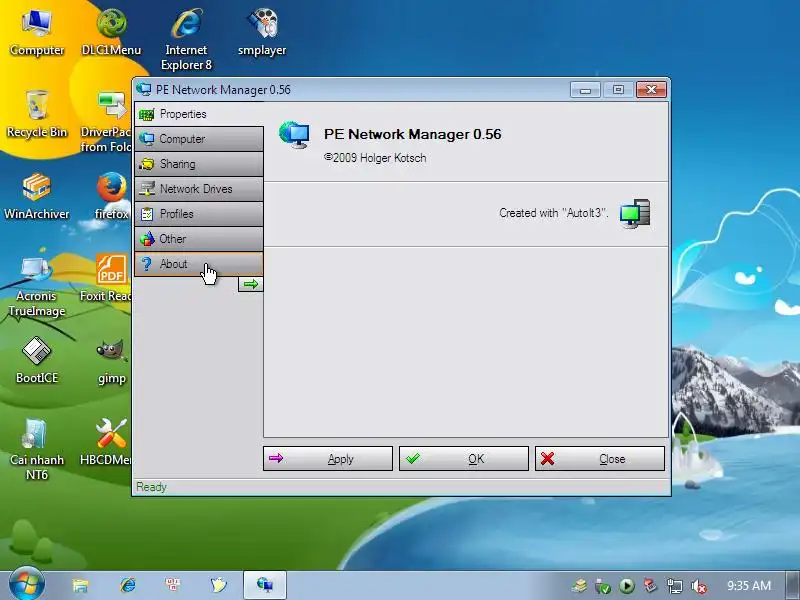Click the muted volume tray icon
Viewport: 800px width, 600px height.
pyautogui.click(x=698, y=586)
